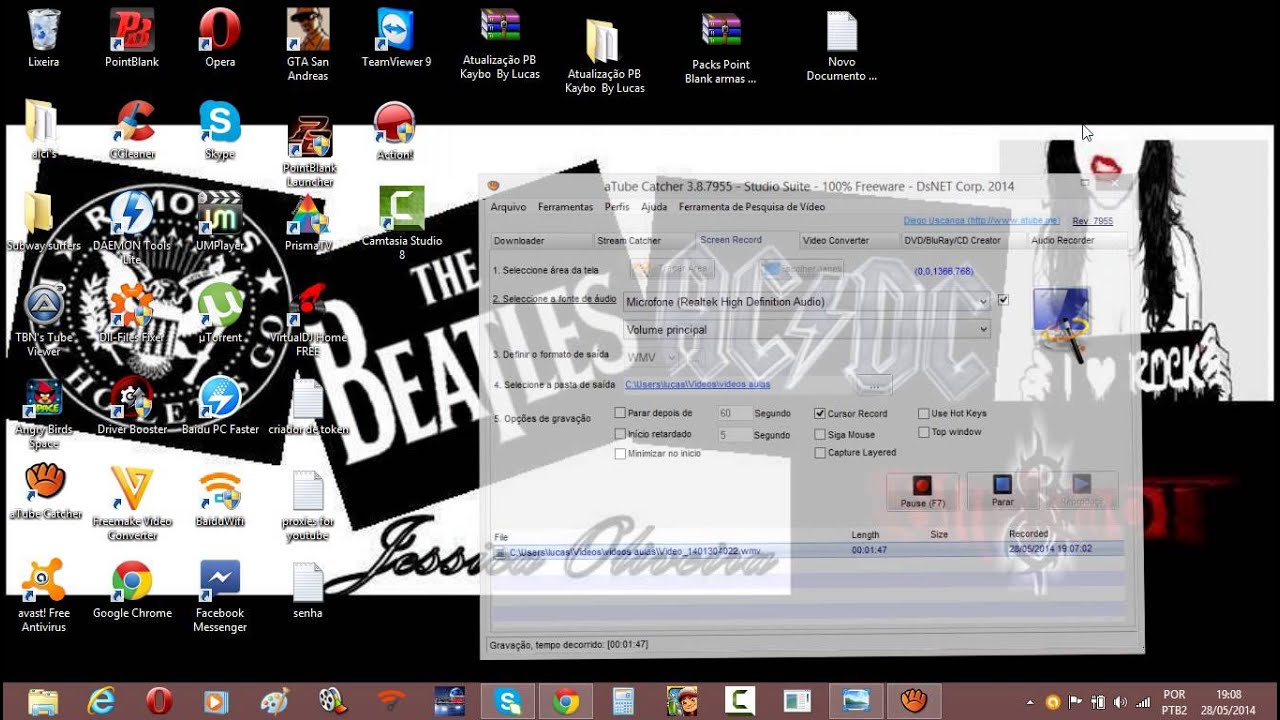Select the Freemake Video Converter icon
The image size is (1280, 720).
pos(132,503)
